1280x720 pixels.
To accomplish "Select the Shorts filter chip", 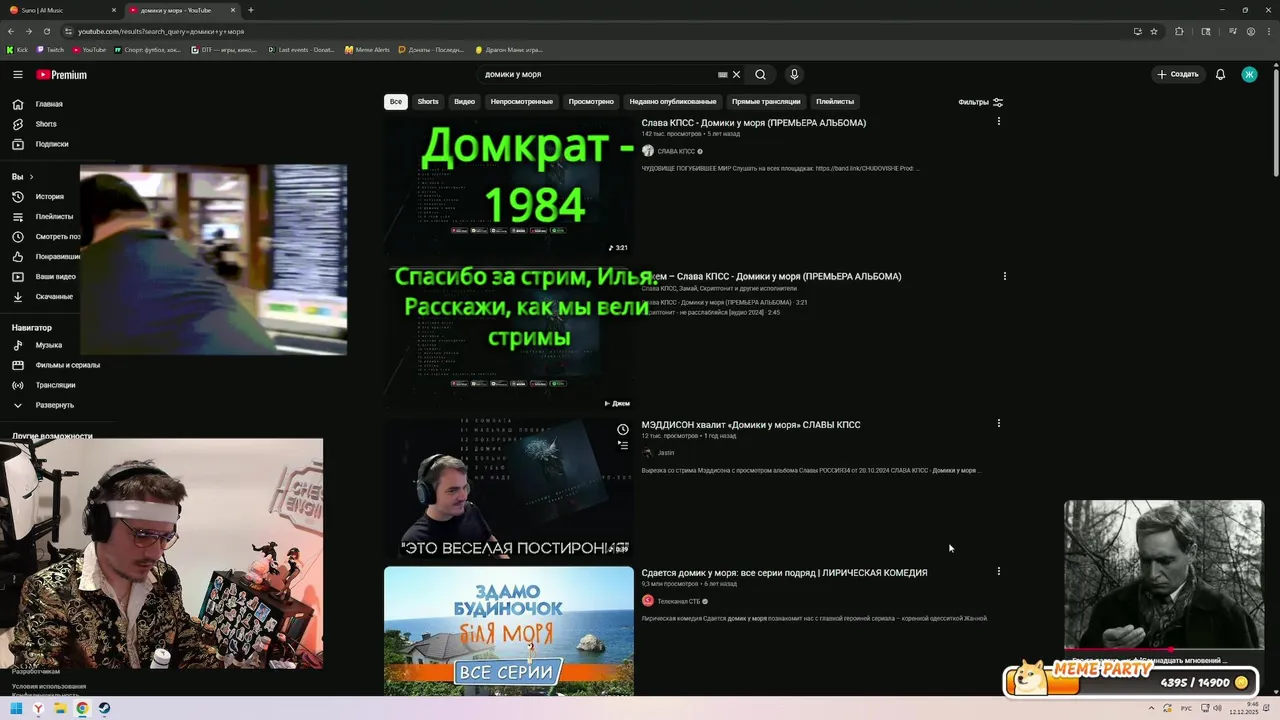I will (x=428, y=102).
